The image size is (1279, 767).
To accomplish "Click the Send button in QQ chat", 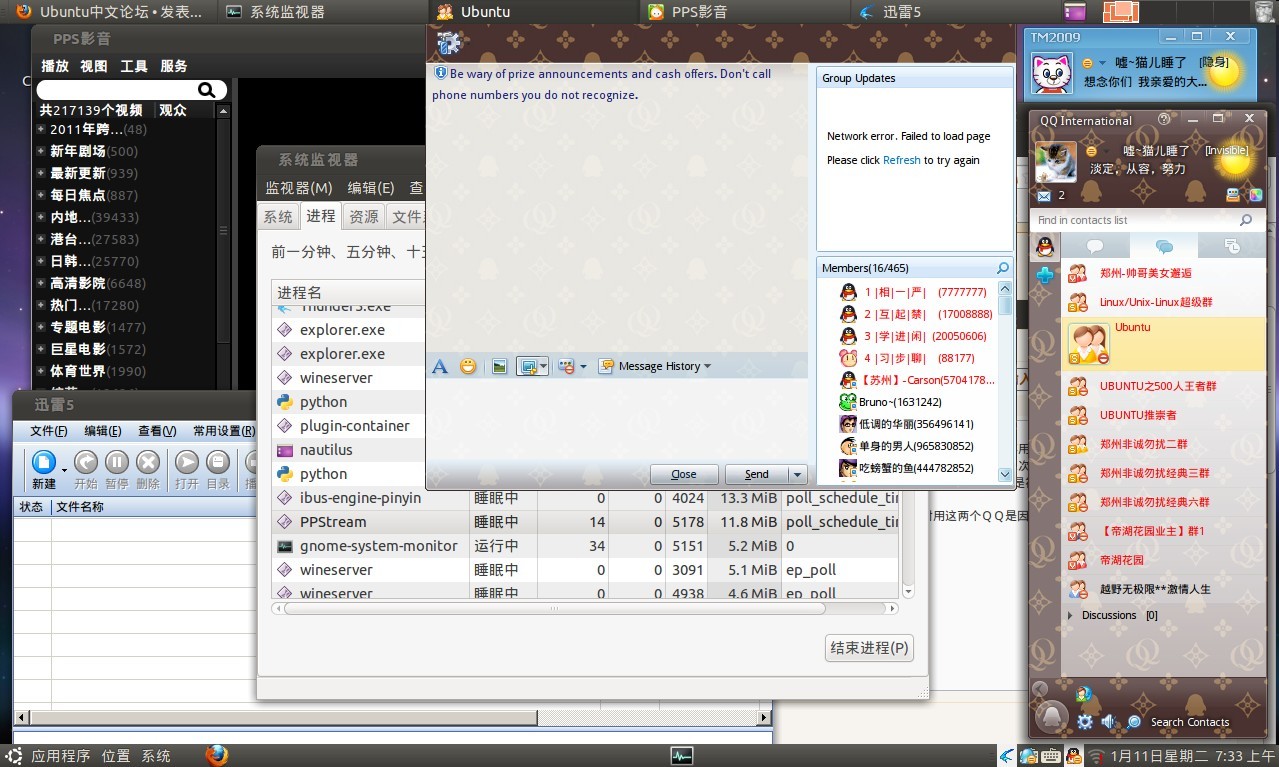I will coord(757,474).
